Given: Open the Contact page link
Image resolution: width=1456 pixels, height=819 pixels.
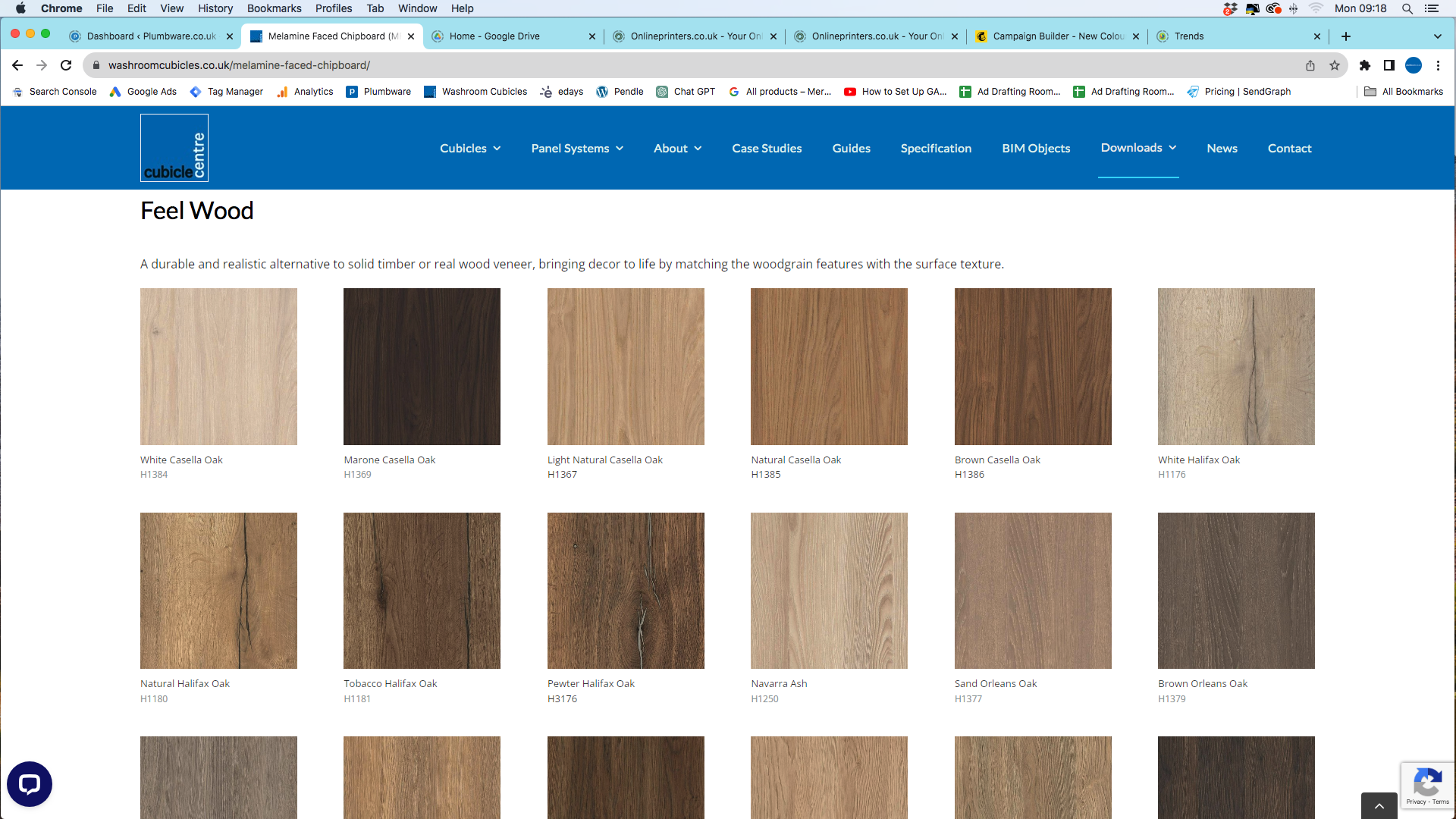Looking at the screenshot, I should [x=1289, y=149].
